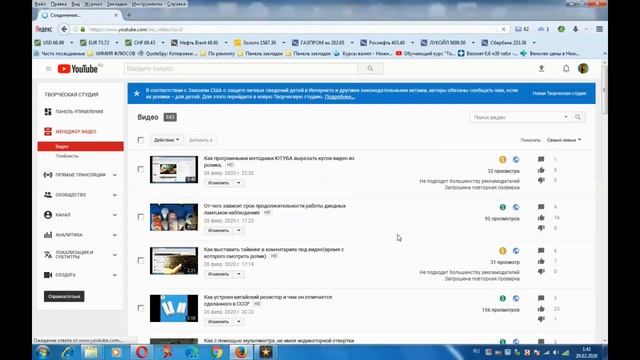This screenshot has height=360, width=640.
Task: Check the box for the китайский резистор video
Action: [141, 308]
